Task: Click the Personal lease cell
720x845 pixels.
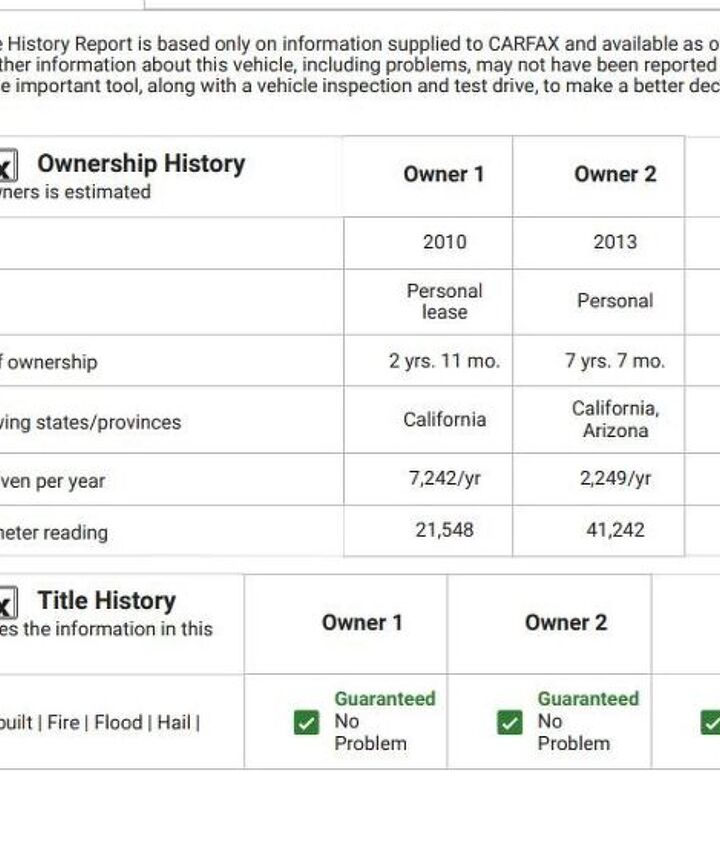Action: pyautogui.click(x=444, y=301)
